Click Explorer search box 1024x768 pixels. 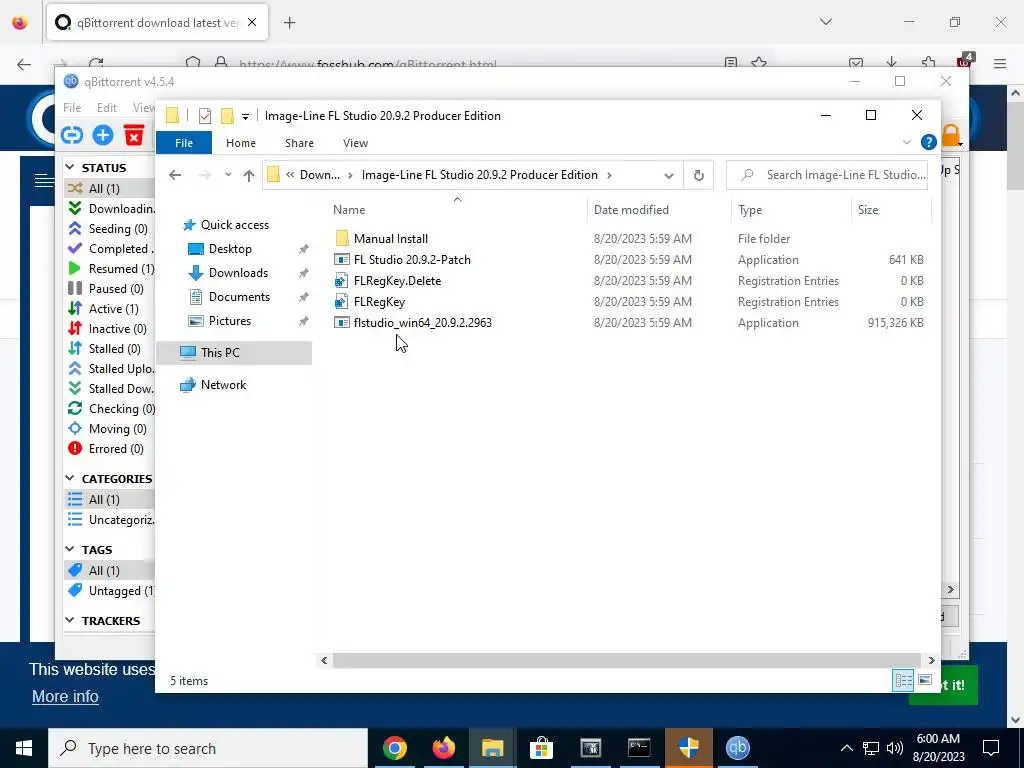(827, 175)
